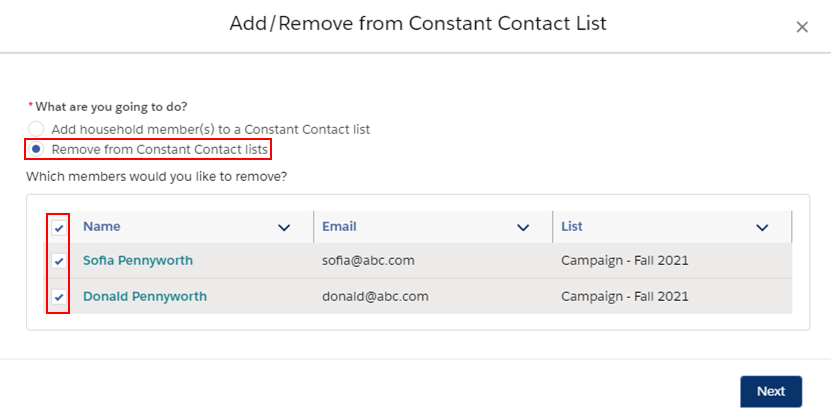The image size is (831, 417).
Task: Click Campaign - Fall 2021 in Sofia's row
Action: 625,260
